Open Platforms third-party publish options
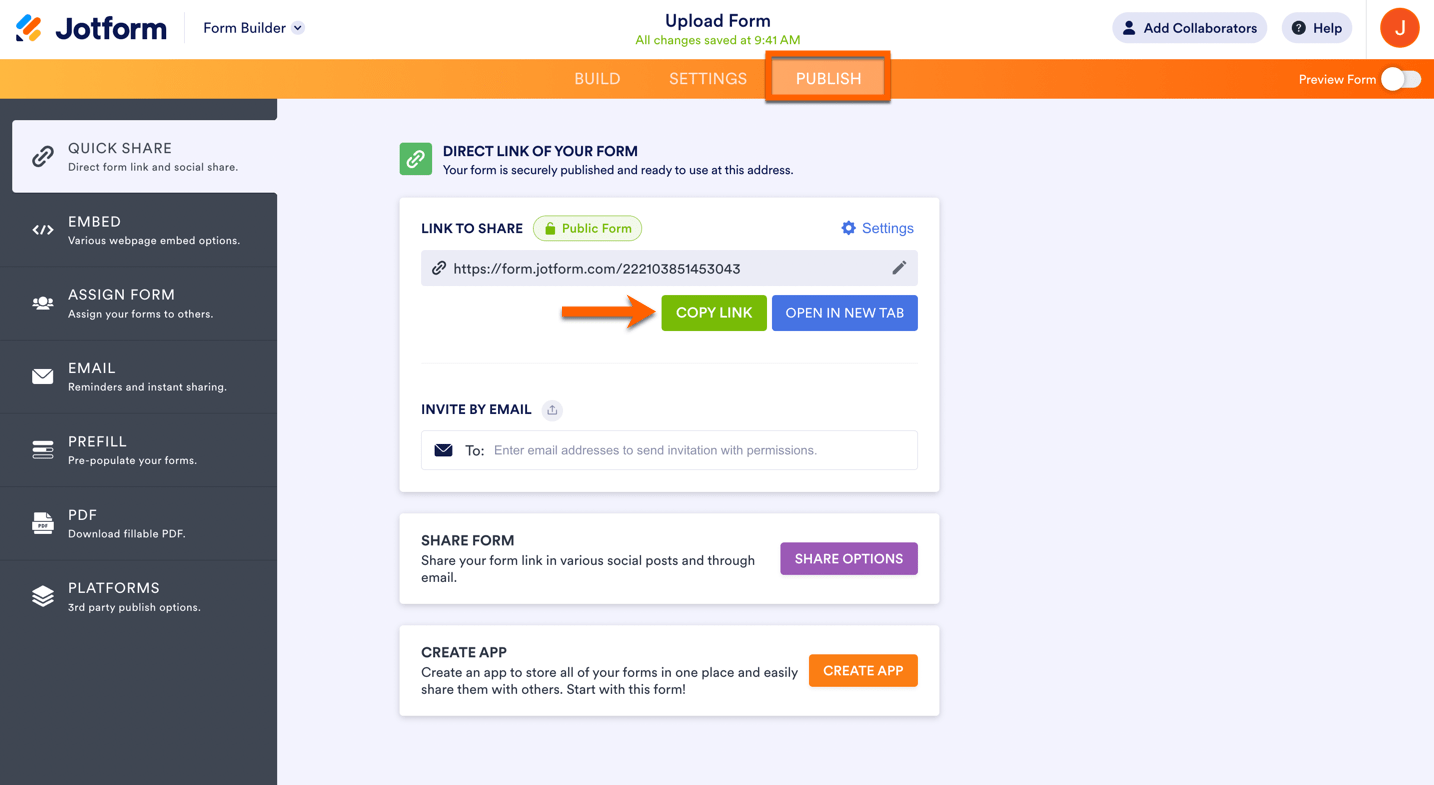1434x785 pixels. point(139,597)
